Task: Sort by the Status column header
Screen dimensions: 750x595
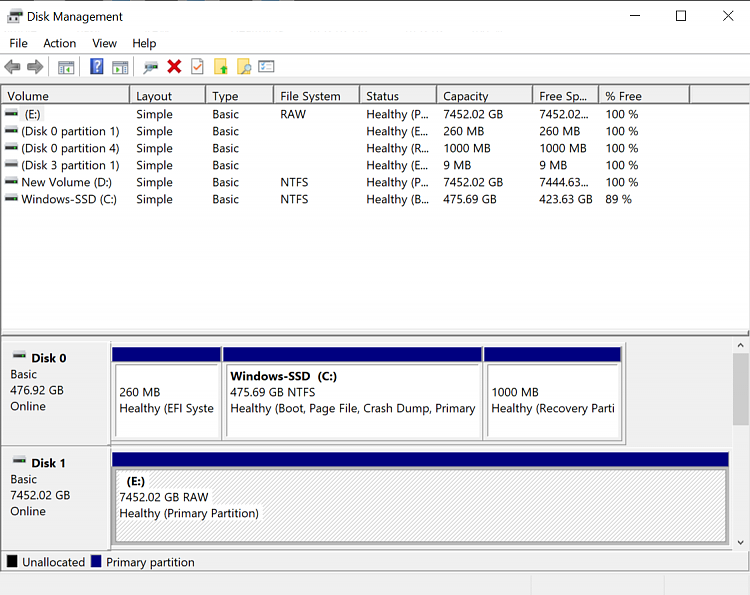Action: [x=398, y=96]
